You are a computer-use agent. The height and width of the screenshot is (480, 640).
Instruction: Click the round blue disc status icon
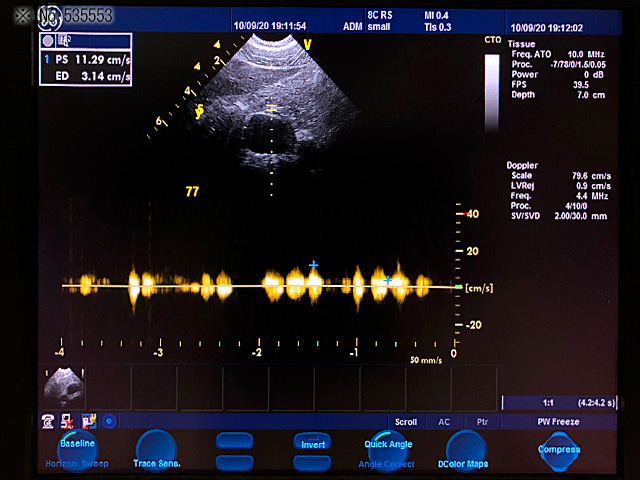coord(109,421)
